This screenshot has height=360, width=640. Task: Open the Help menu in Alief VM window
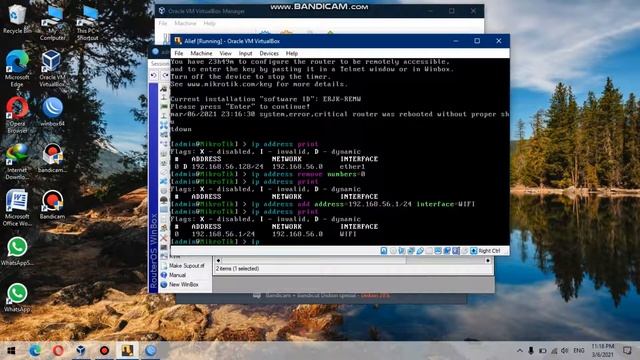[x=291, y=53]
